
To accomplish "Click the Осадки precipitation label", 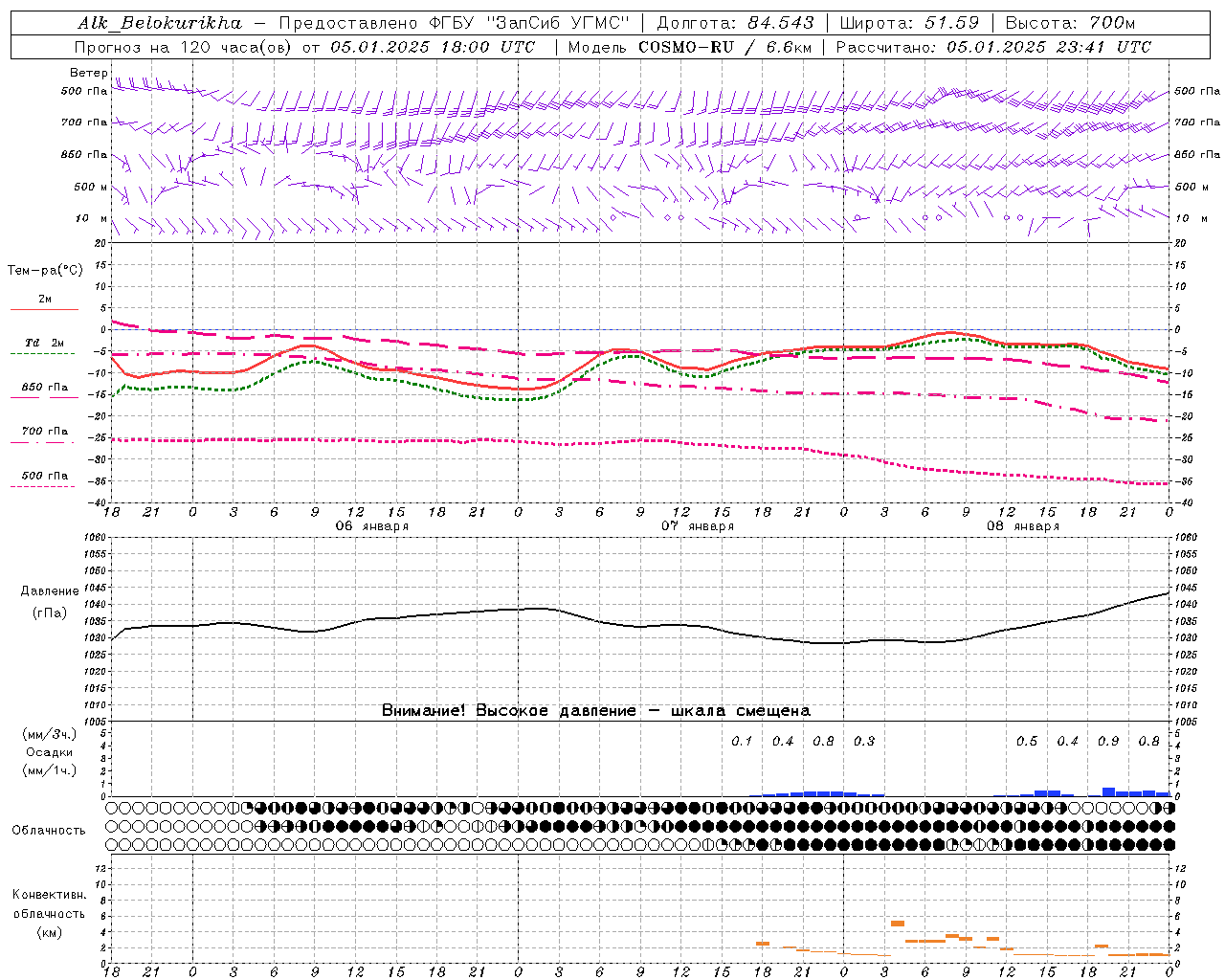I will (49, 752).
